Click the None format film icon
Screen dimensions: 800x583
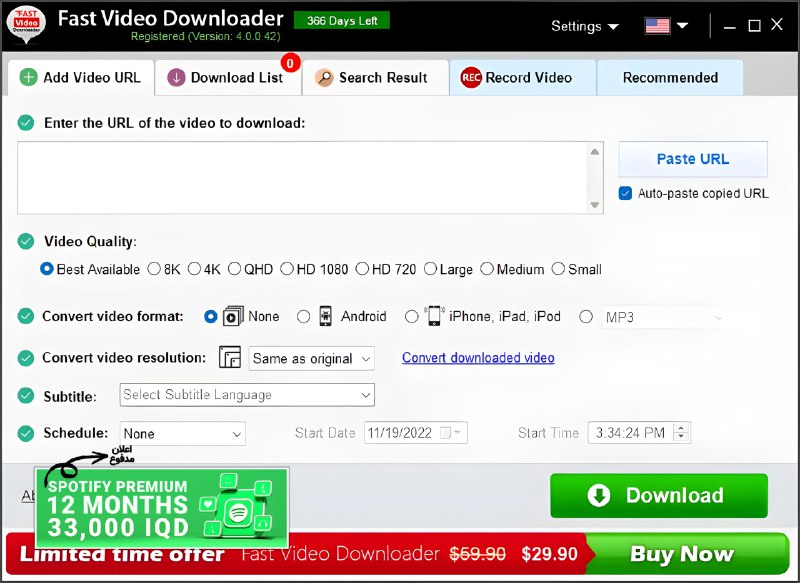pyautogui.click(x=233, y=316)
